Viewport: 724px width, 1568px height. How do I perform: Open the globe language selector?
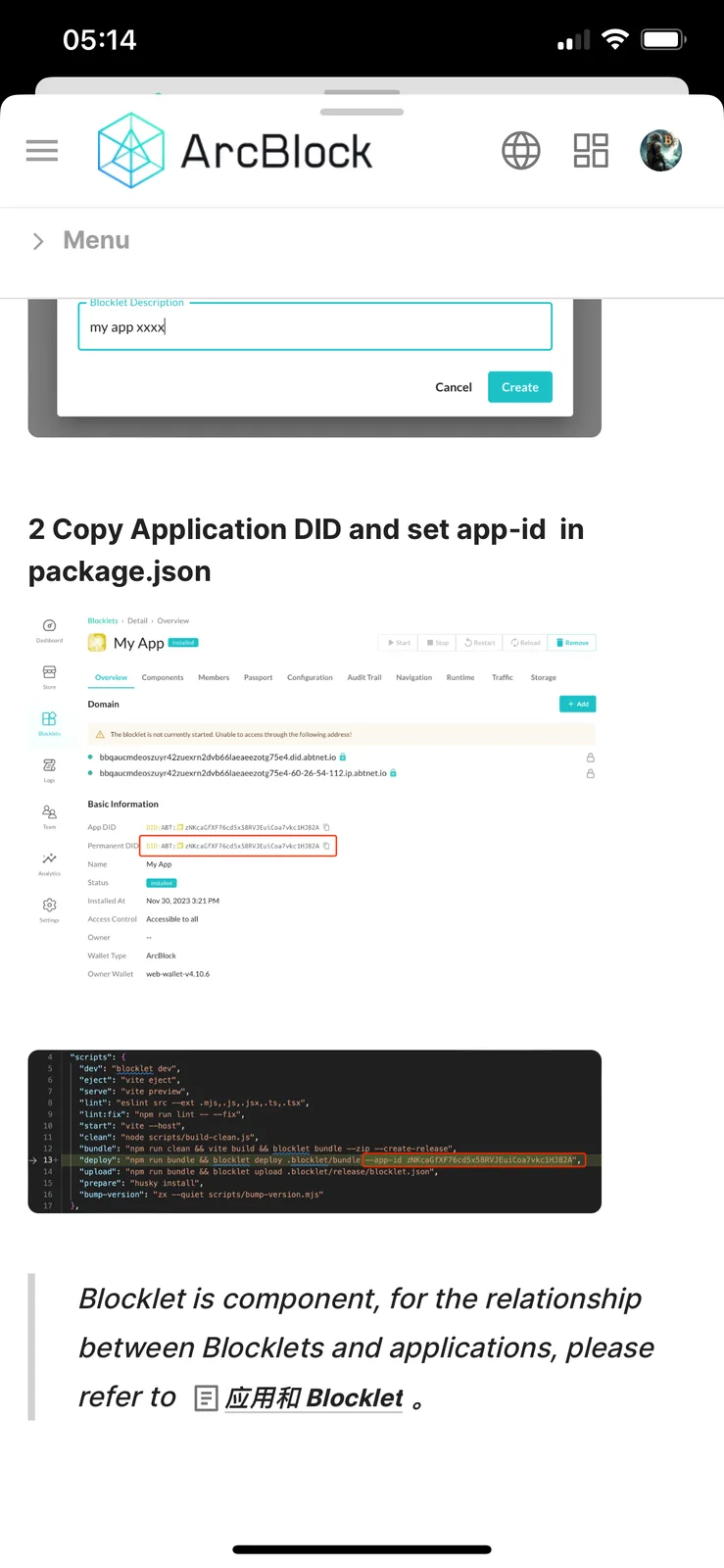pyautogui.click(x=520, y=151)
